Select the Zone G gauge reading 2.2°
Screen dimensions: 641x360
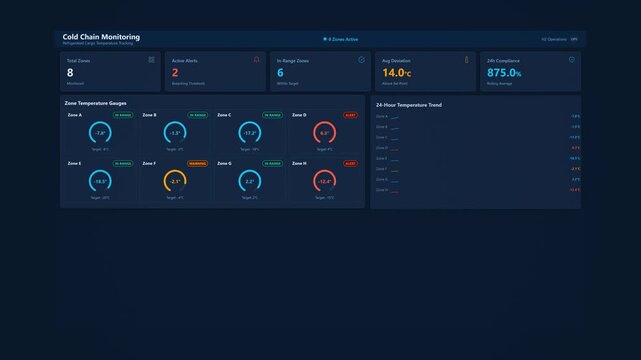250,181
